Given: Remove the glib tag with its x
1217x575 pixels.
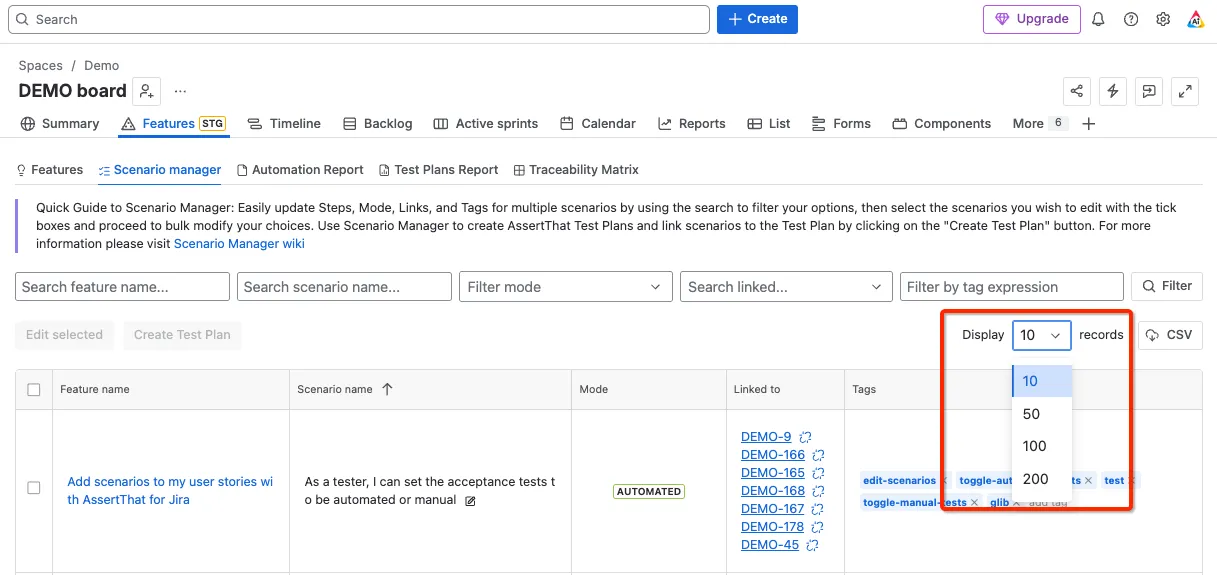Looking at the screenshot, I should tap(1016, 502).
